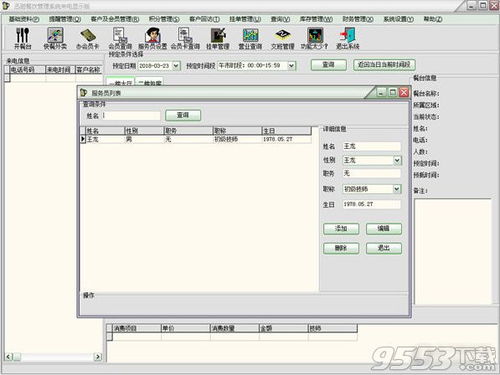The image size is (500, 375).
Task: Click 查询 button beside 预定时间段
Action: coord(328,65)
